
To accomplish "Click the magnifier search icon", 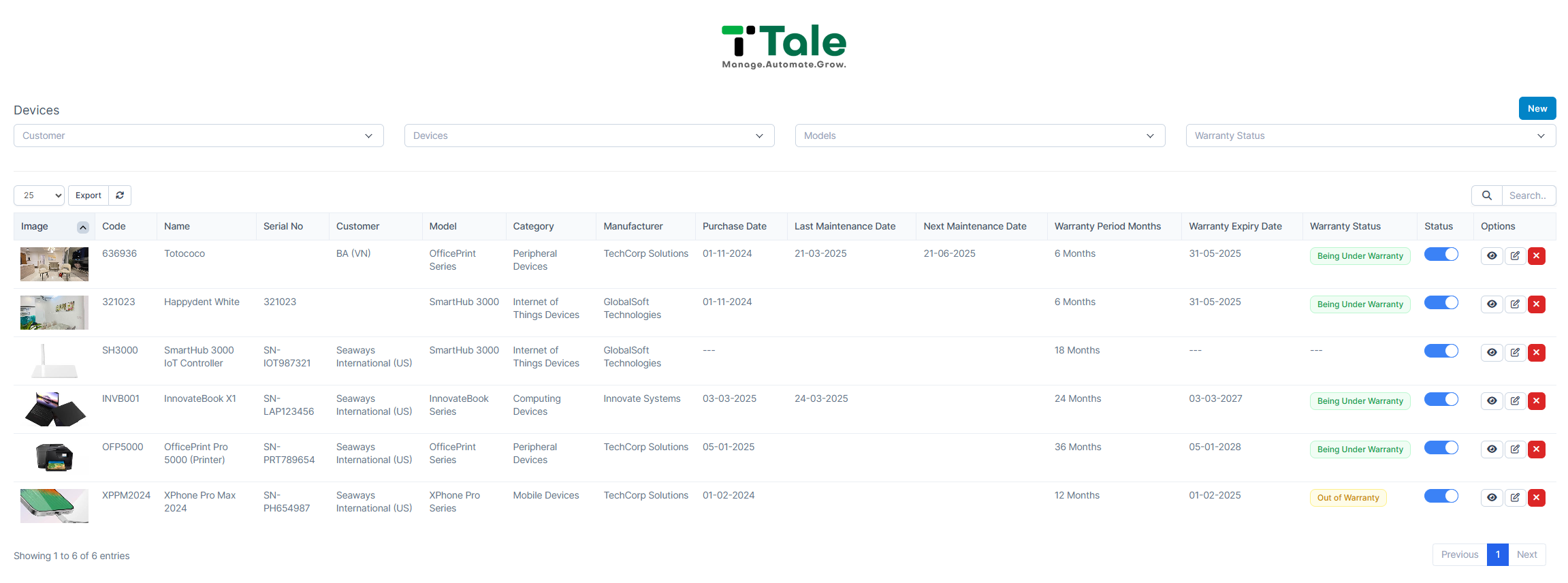I will coord(1487,195).
